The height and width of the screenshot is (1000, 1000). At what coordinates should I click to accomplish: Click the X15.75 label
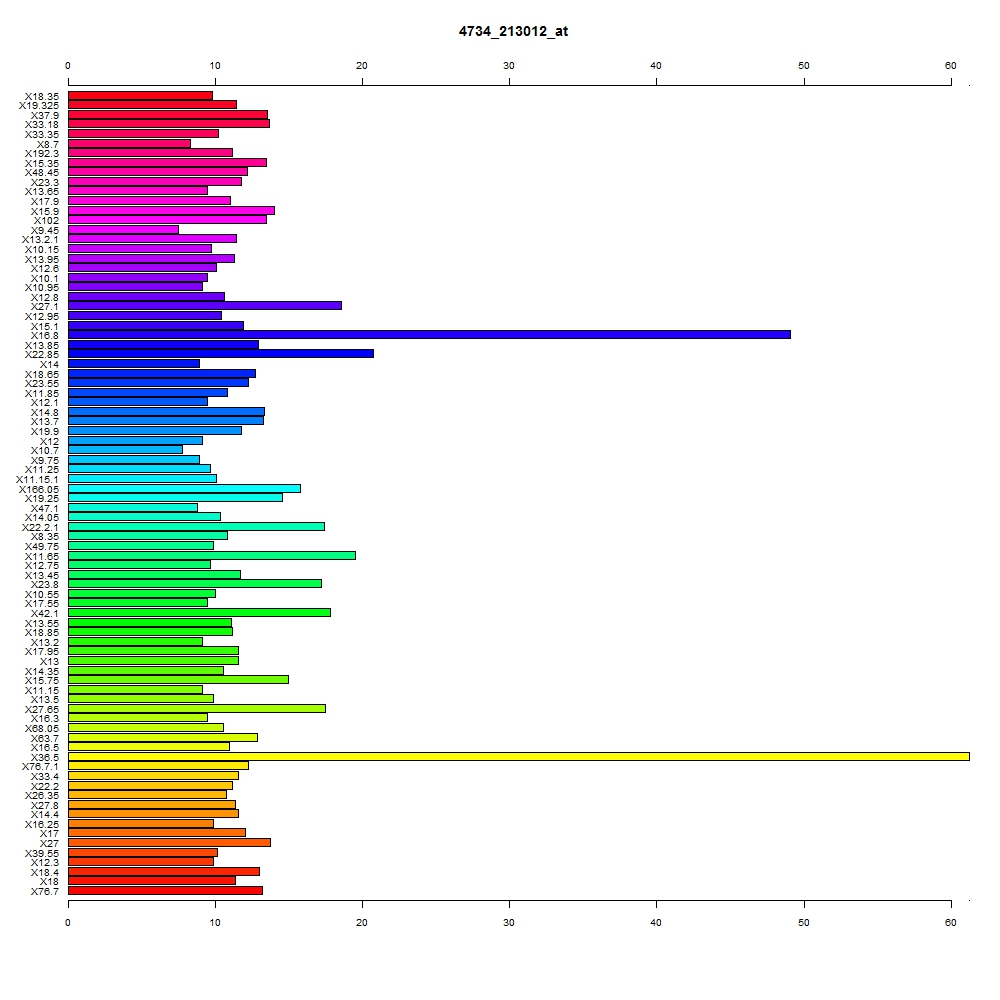click(x=41, y=680)
